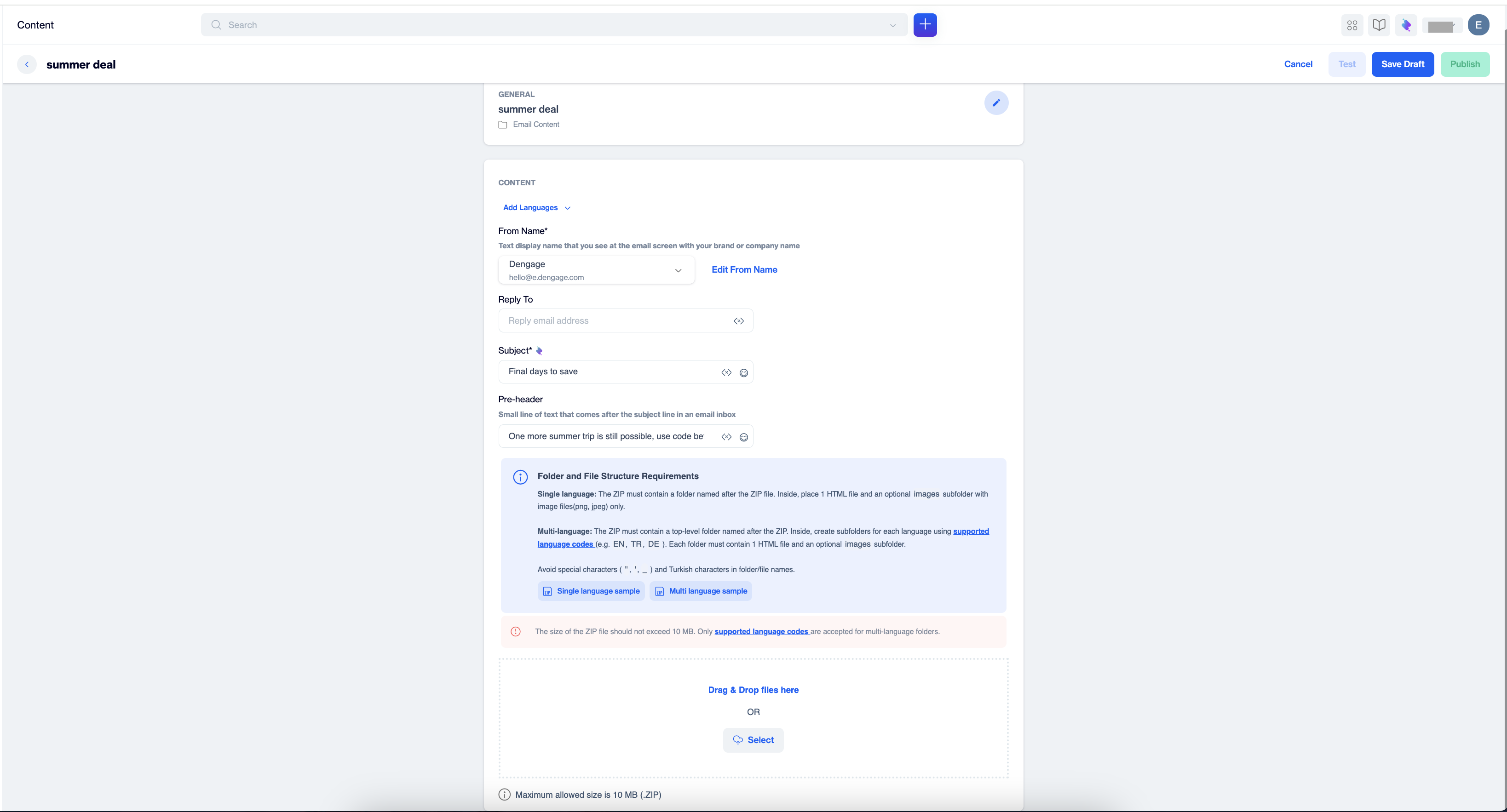Screen dimensions: 1507x812
Task: Open the documentation book icon
Action: tap(1379, 25)
